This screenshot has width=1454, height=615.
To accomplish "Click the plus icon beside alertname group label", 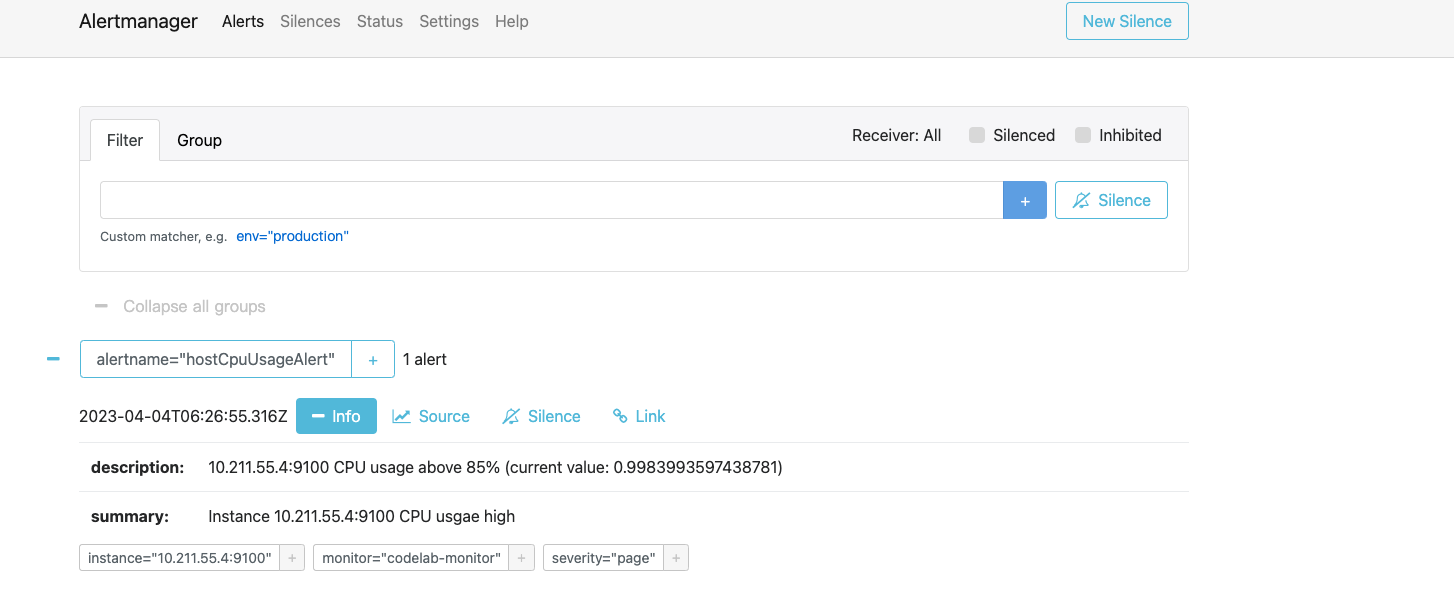I will pyautogui.click(x=373, y=360).
